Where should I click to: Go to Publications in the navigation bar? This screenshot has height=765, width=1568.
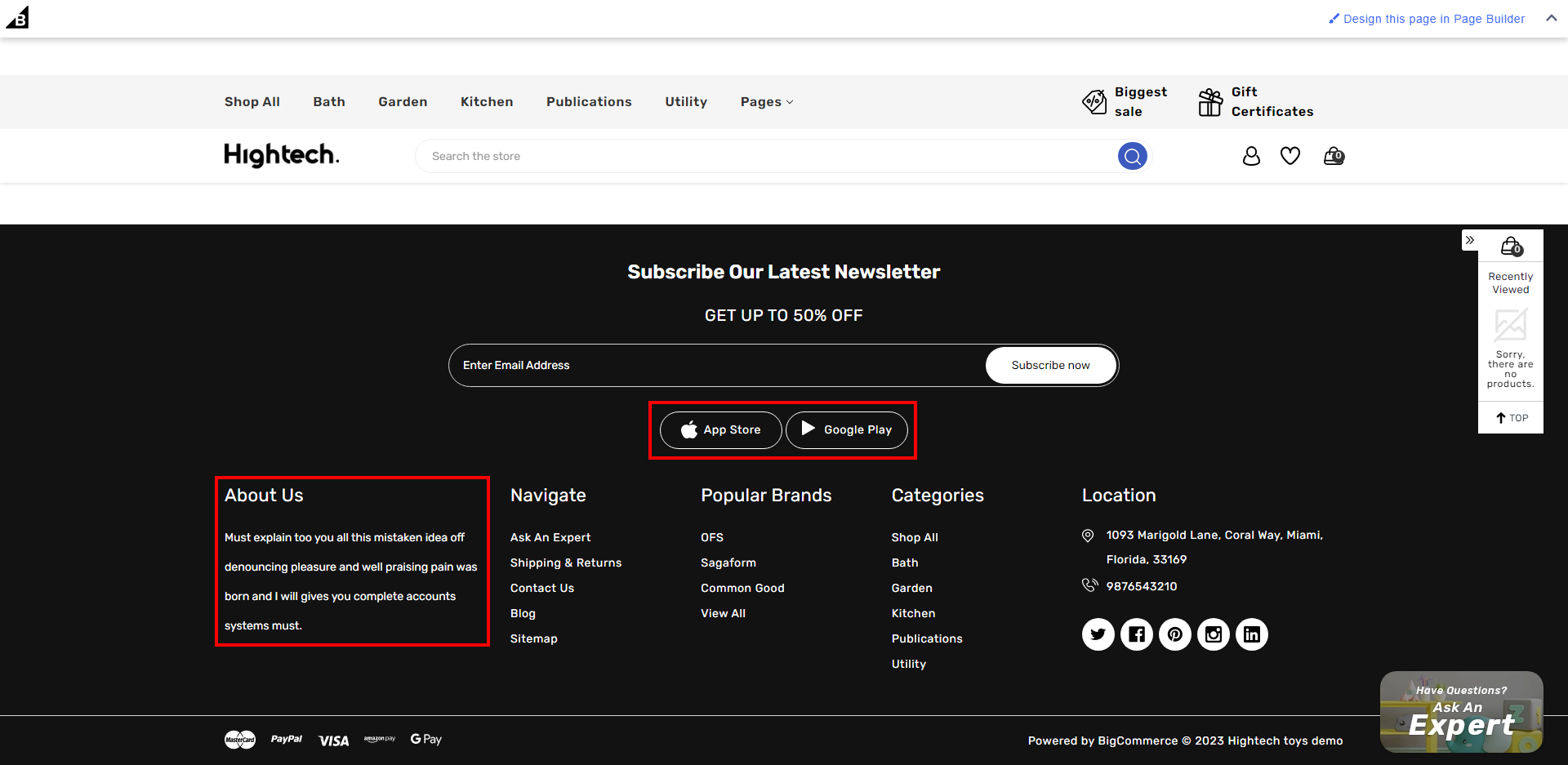coord(589,102)
